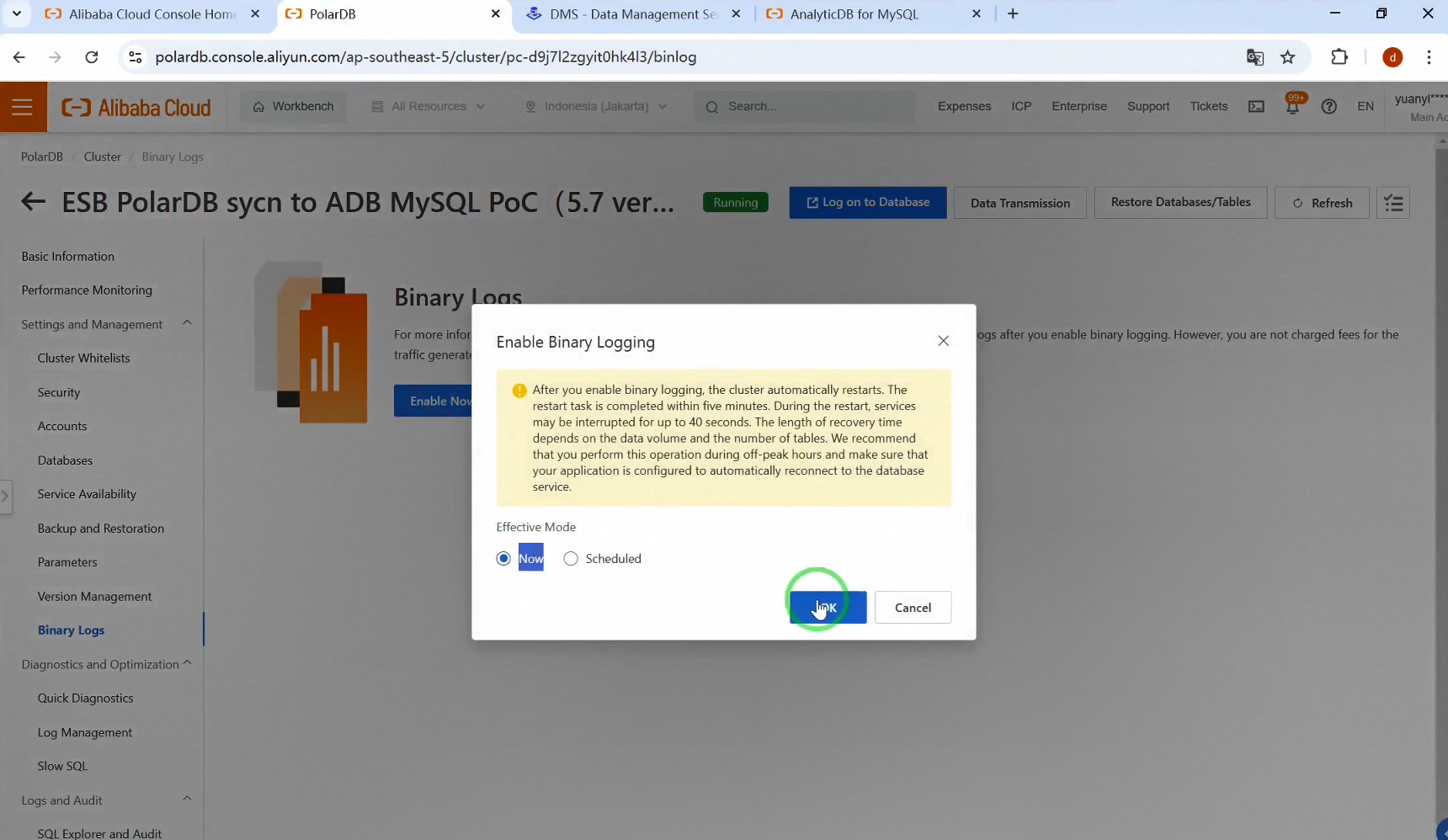This screenshot has width=1448, height=840.
Task: Click the translate page icon
Action: 1255,57
